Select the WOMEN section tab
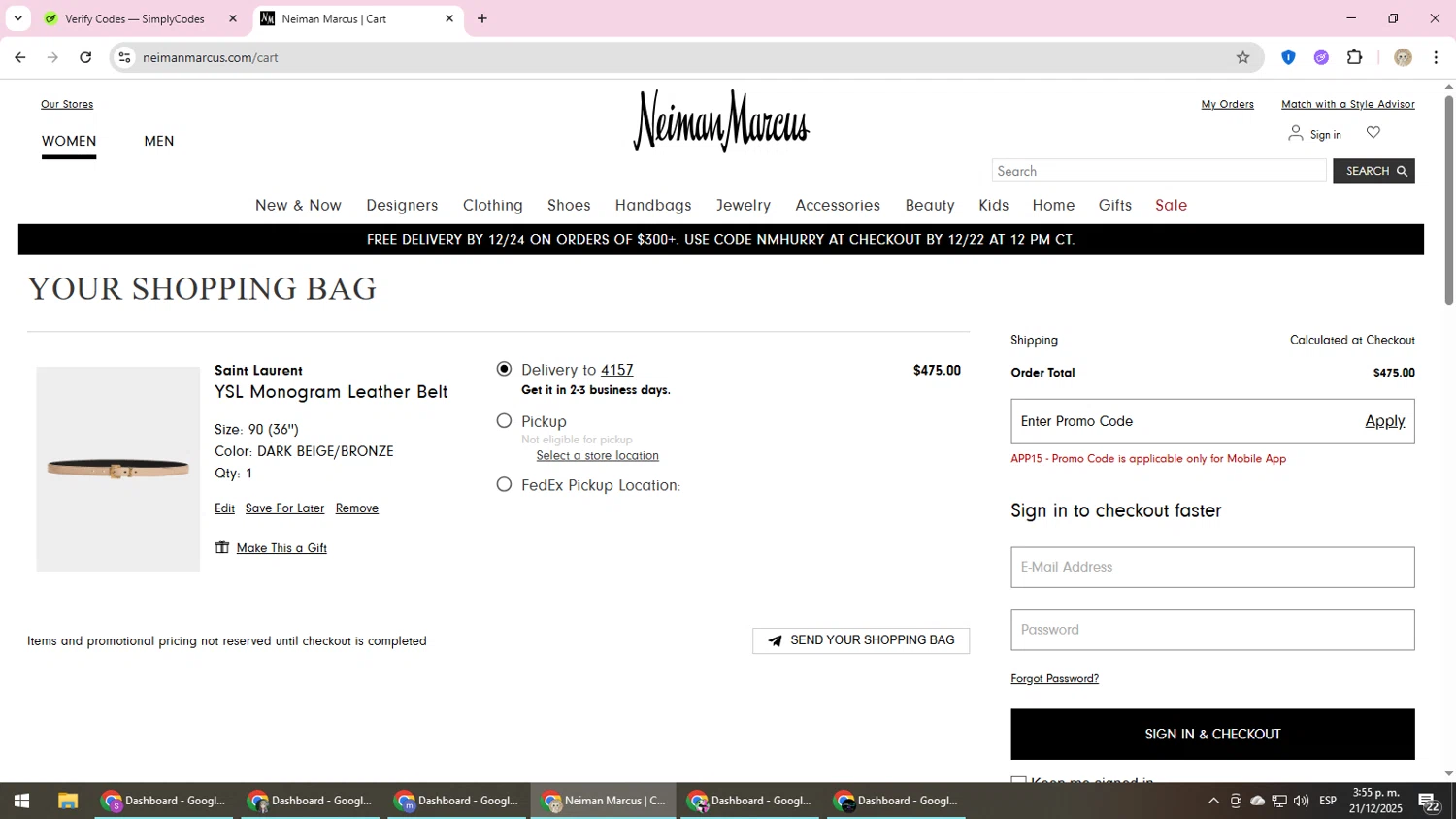The width and height of the screenshot is (1456, 819). (69, 141)
